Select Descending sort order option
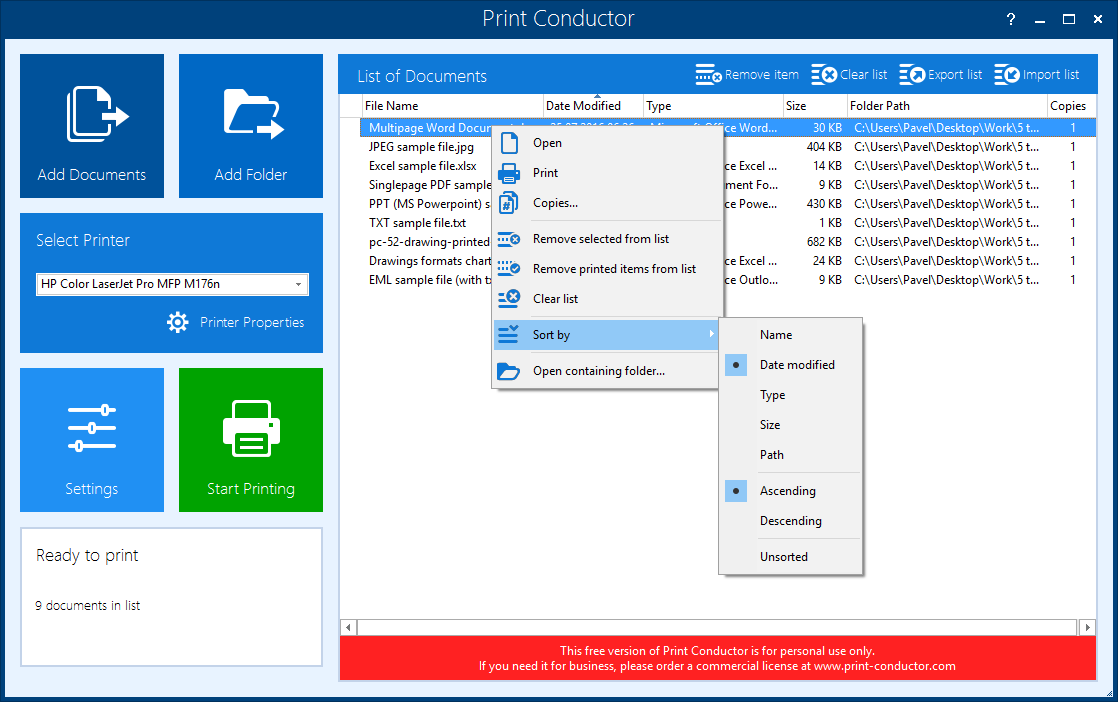Image resolution: width=1118 pixels, height=702 pixels. coord(791,521)
